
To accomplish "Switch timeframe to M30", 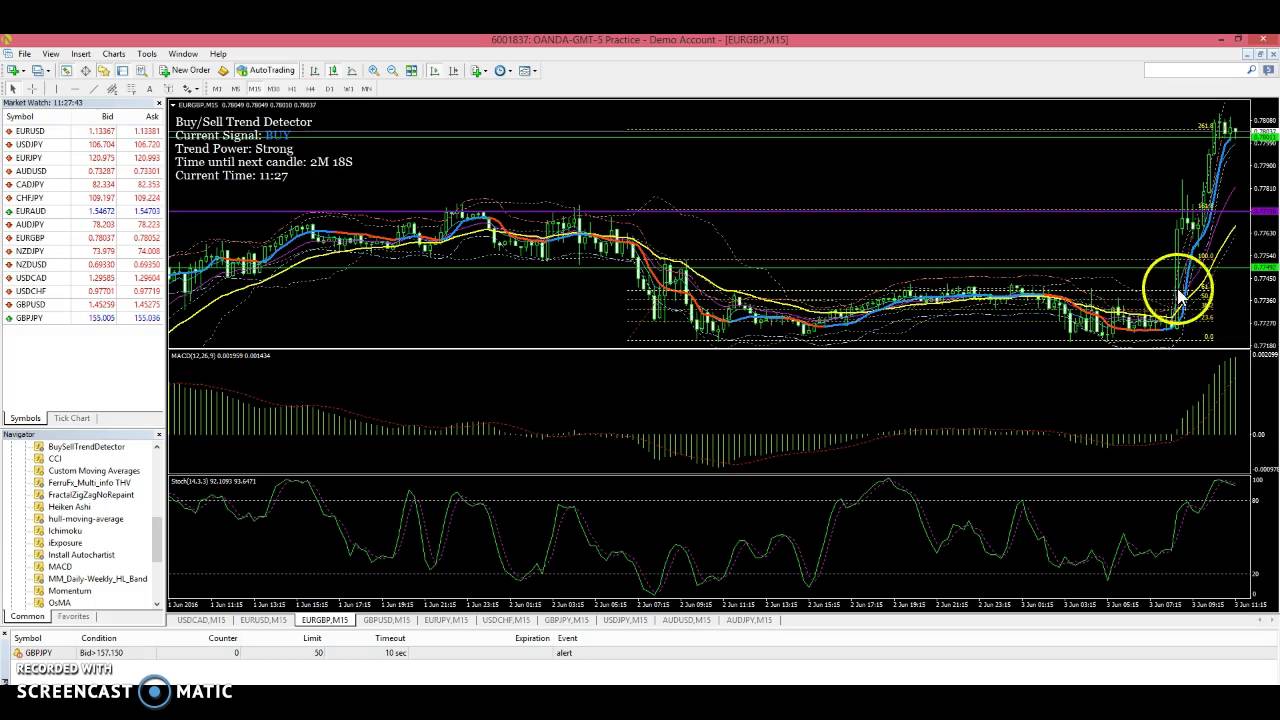I will point(273,89).
